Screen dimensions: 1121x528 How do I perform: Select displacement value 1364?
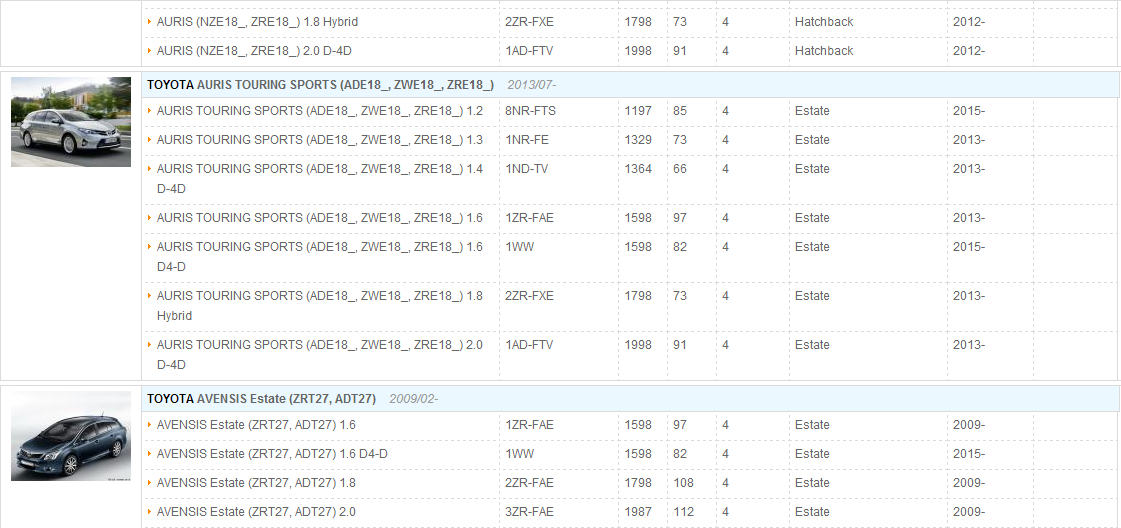[x=638, y=169]
